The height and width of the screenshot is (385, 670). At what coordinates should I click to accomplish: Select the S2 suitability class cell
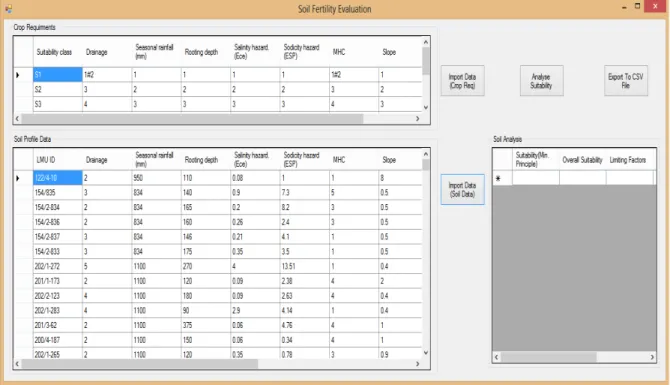(x=58, y=89)
